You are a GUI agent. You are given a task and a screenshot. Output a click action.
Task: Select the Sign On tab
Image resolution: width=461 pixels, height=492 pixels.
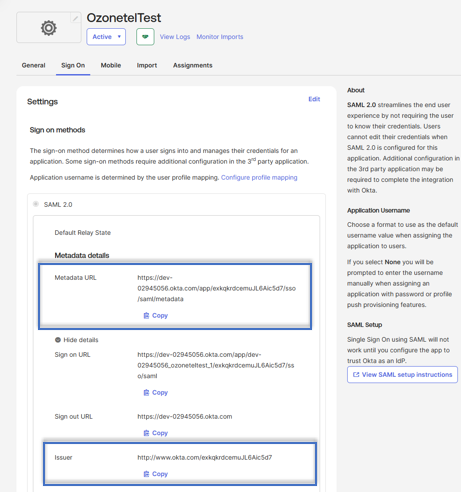pyautogui.click(x=73, y=65)
